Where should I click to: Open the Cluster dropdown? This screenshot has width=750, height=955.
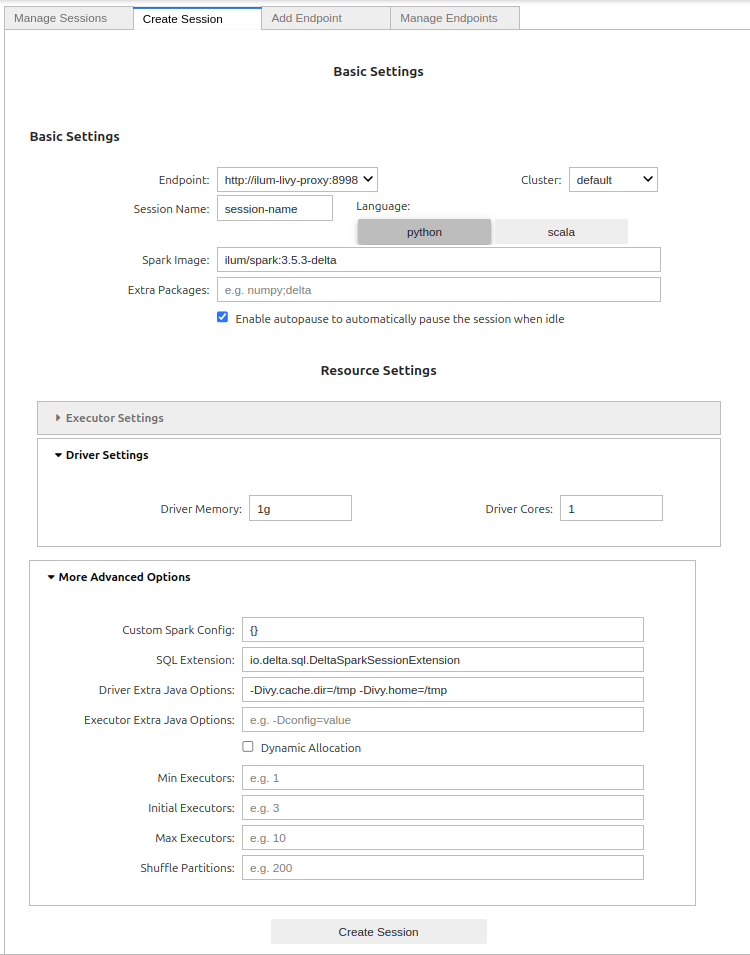(613, 179)
